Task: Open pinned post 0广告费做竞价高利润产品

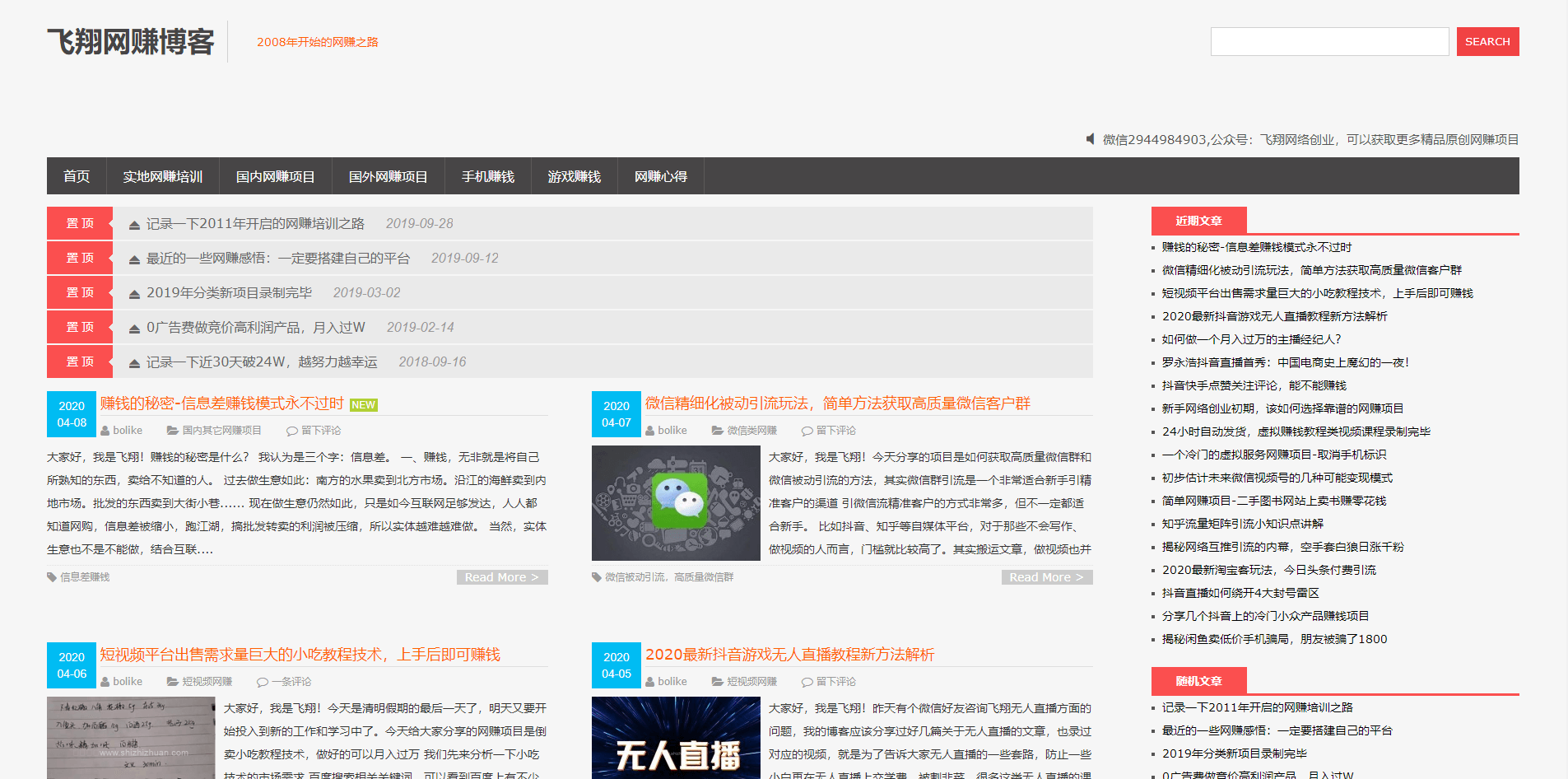Action: (255, 328)
